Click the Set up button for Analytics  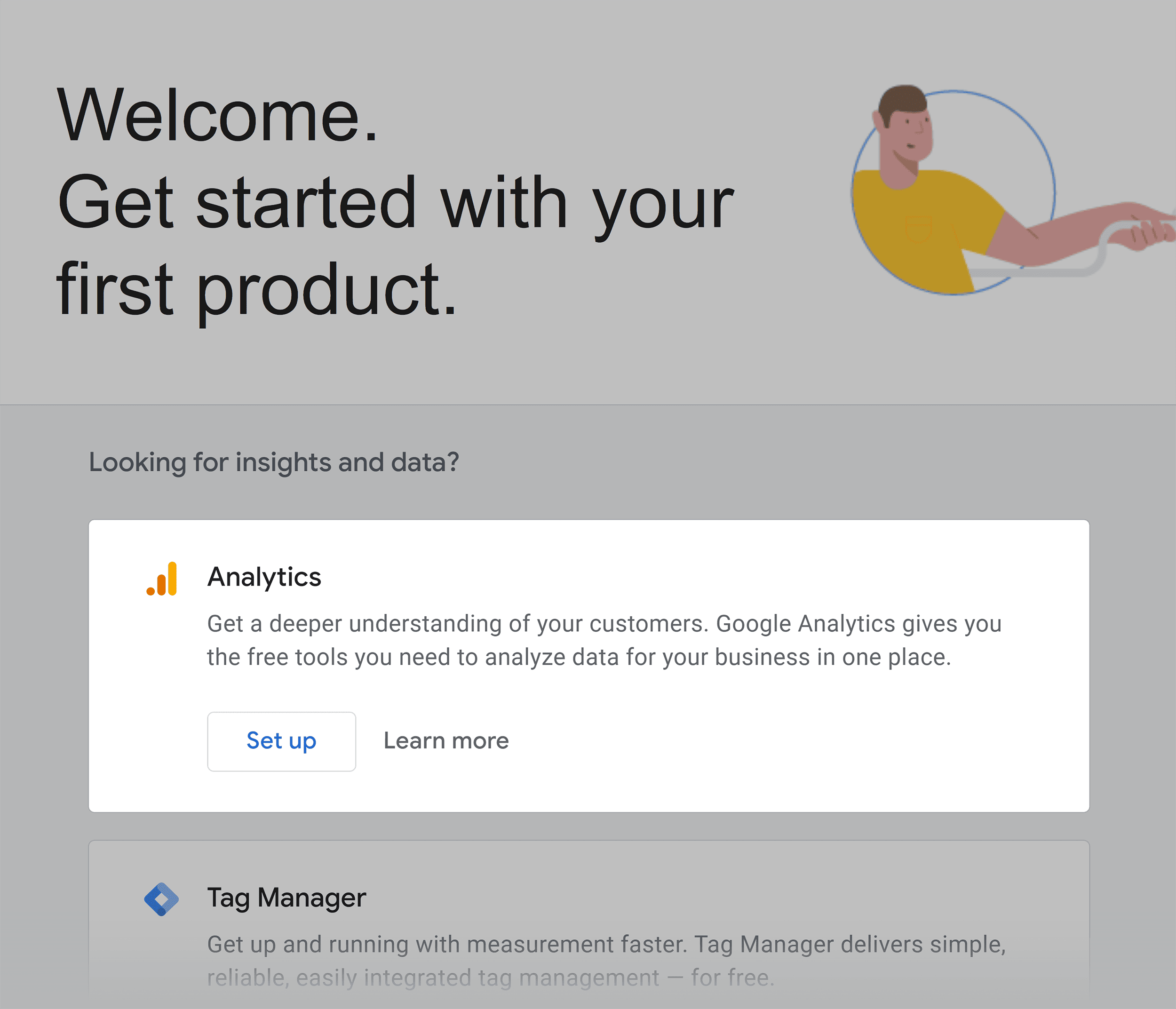pyautogui.click(x=281, y=740)
